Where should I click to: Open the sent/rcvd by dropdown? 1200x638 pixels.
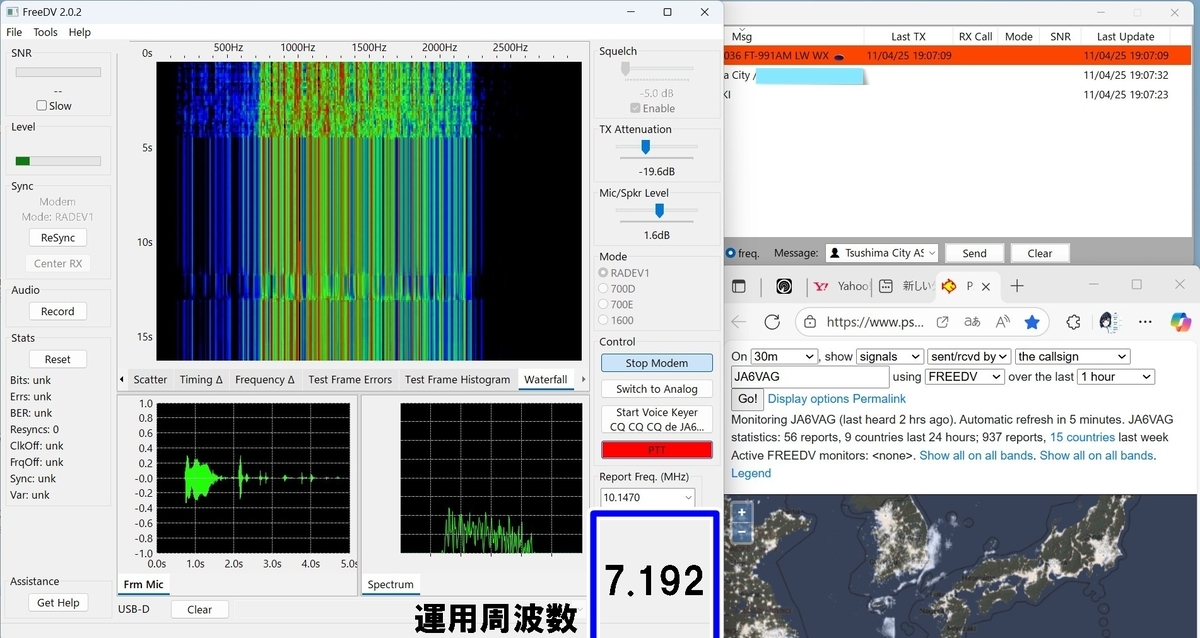(969, 356)
